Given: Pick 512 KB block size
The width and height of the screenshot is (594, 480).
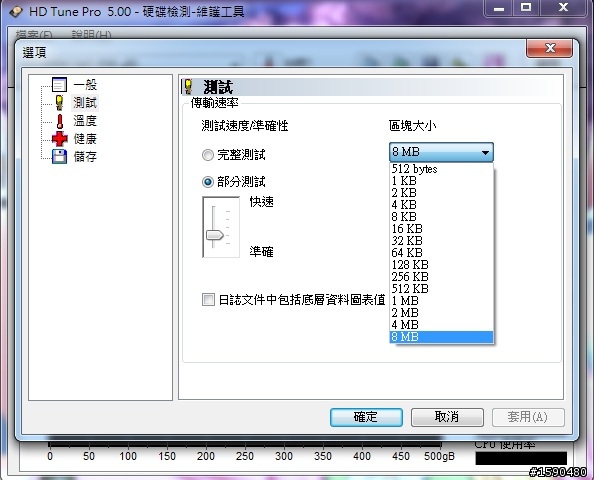Looking at the screenshot, I should coord(441,289).
